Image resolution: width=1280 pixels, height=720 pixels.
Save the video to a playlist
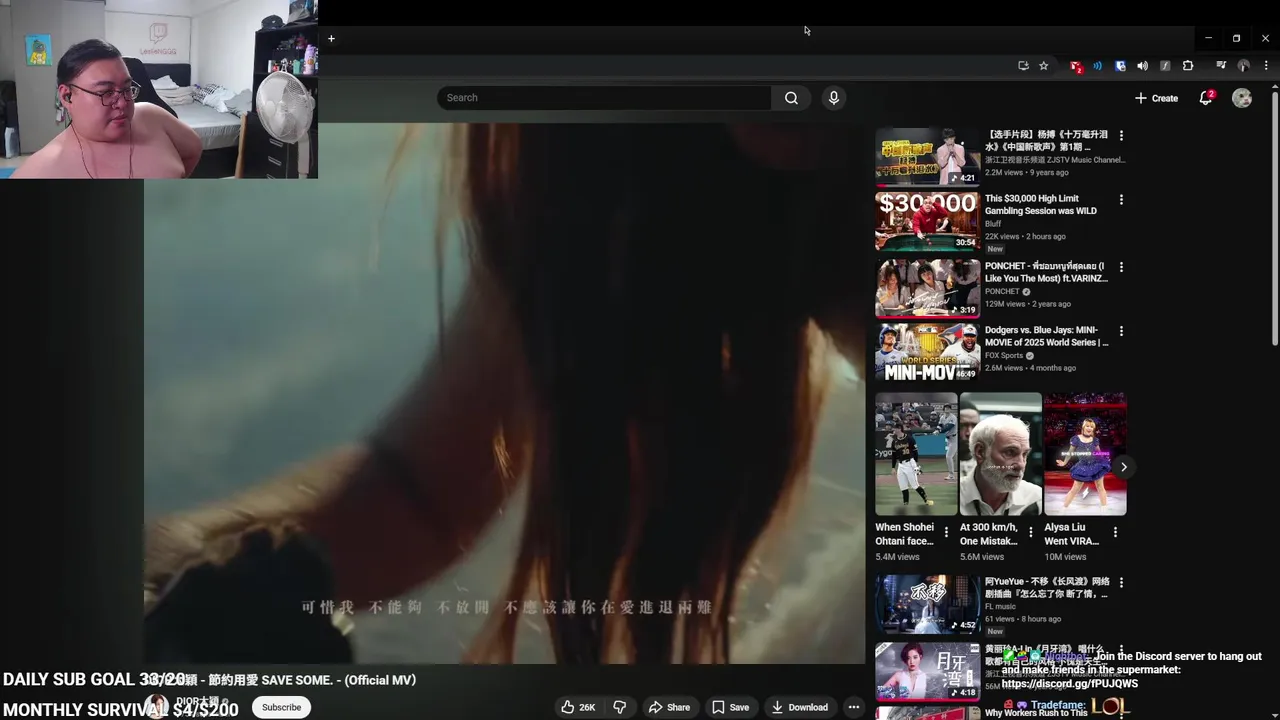[x=730, y=707]
